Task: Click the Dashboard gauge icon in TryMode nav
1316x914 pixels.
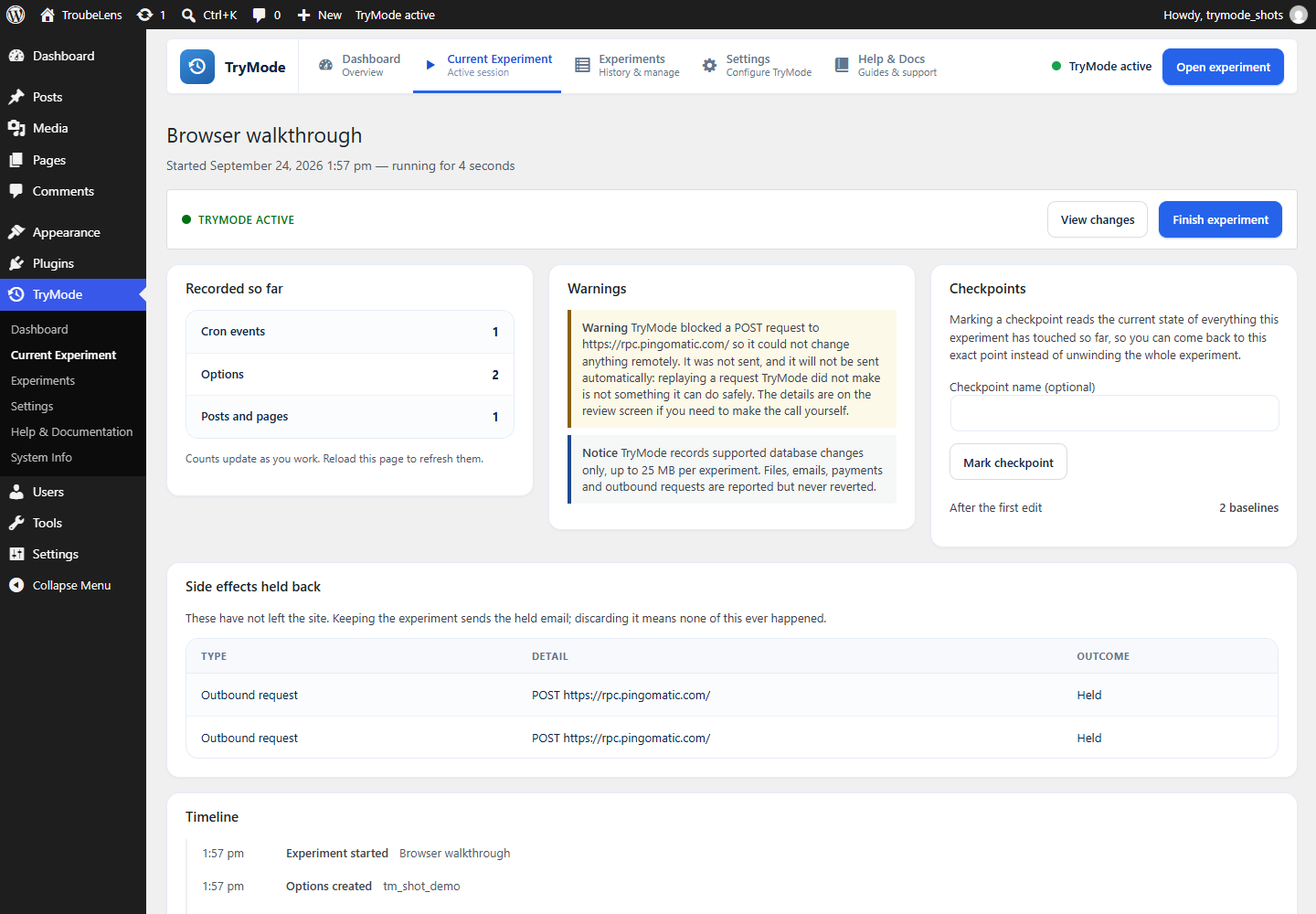Action: (325, 66)
